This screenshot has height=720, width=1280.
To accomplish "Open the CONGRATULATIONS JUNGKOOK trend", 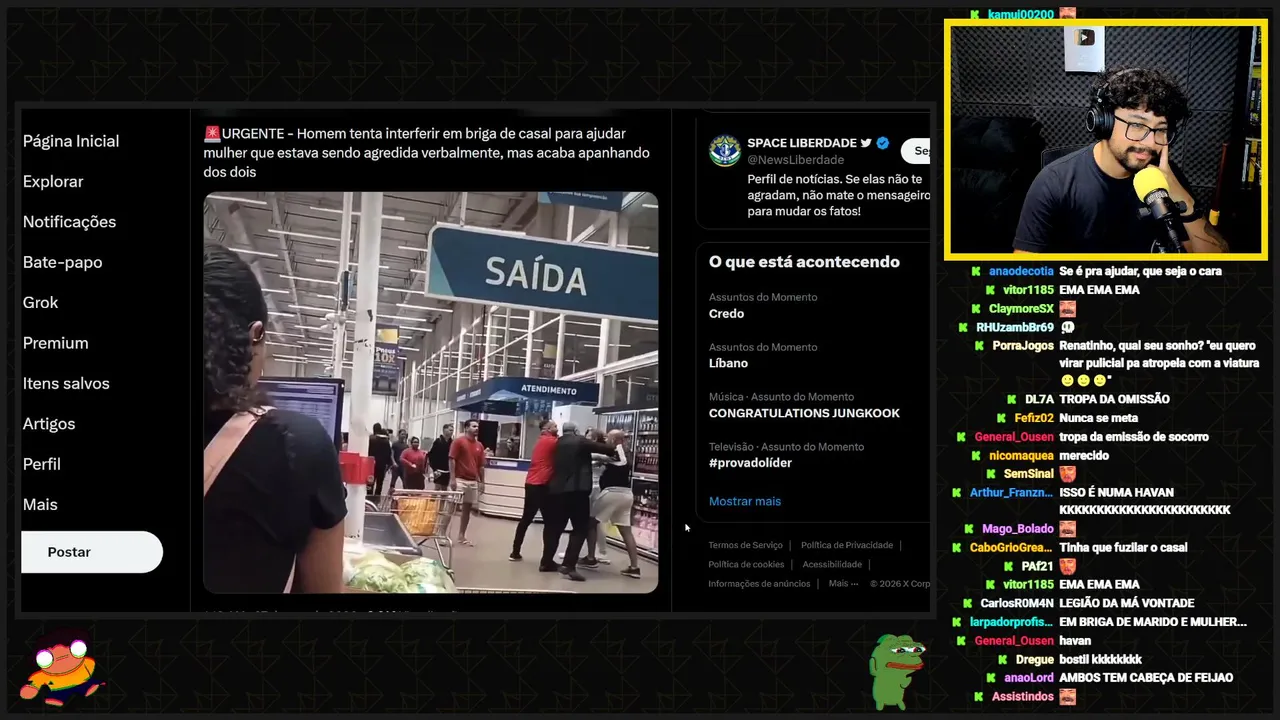I will pos(804,413).
